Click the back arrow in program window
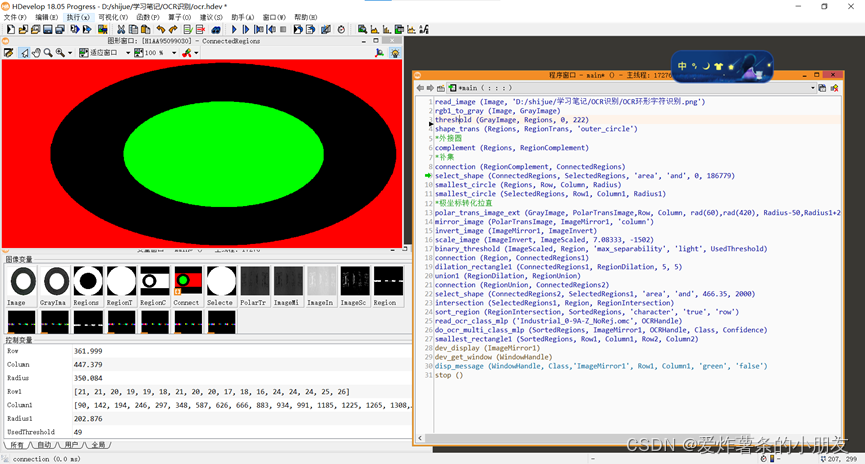 [x=420, y=88]
